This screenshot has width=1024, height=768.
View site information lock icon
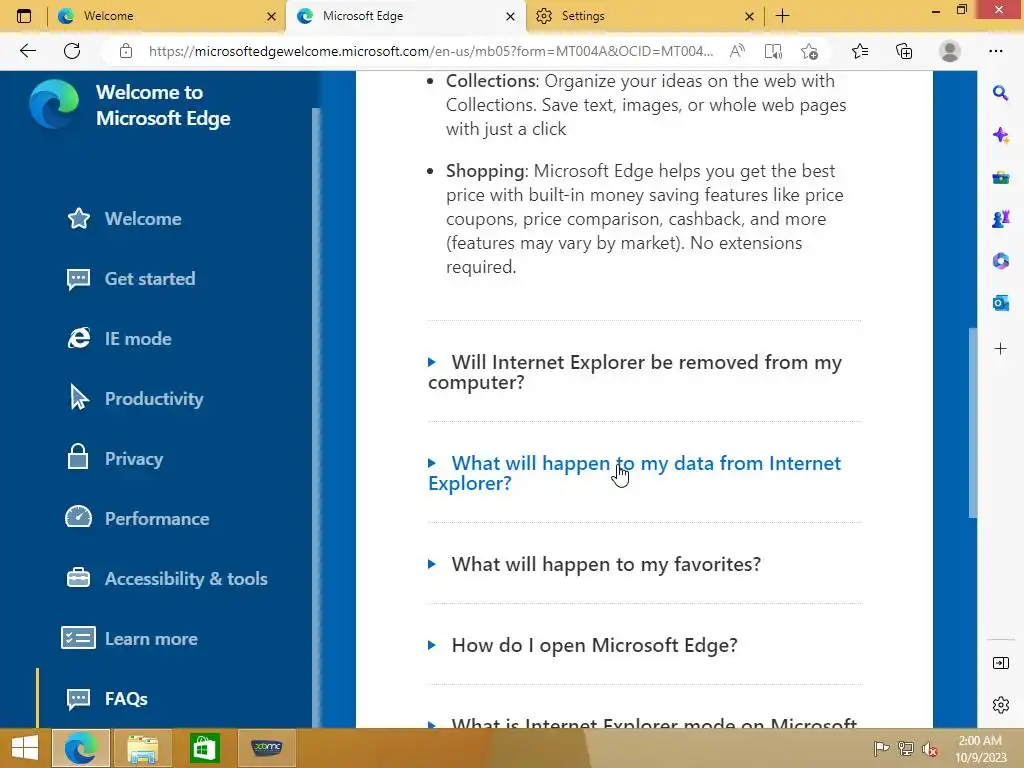(126, 51)
